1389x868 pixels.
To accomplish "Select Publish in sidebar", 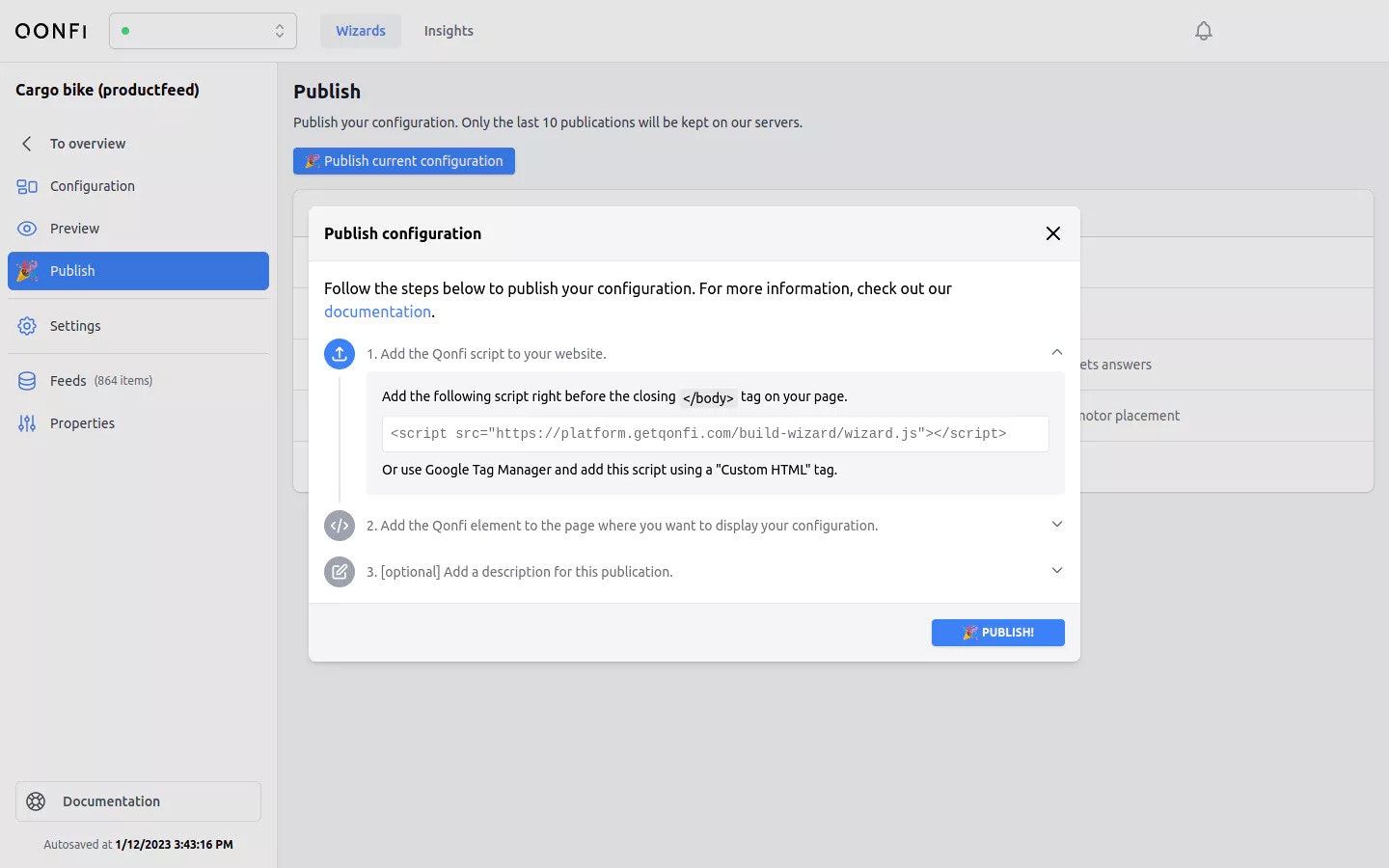I will coord(138,271).
